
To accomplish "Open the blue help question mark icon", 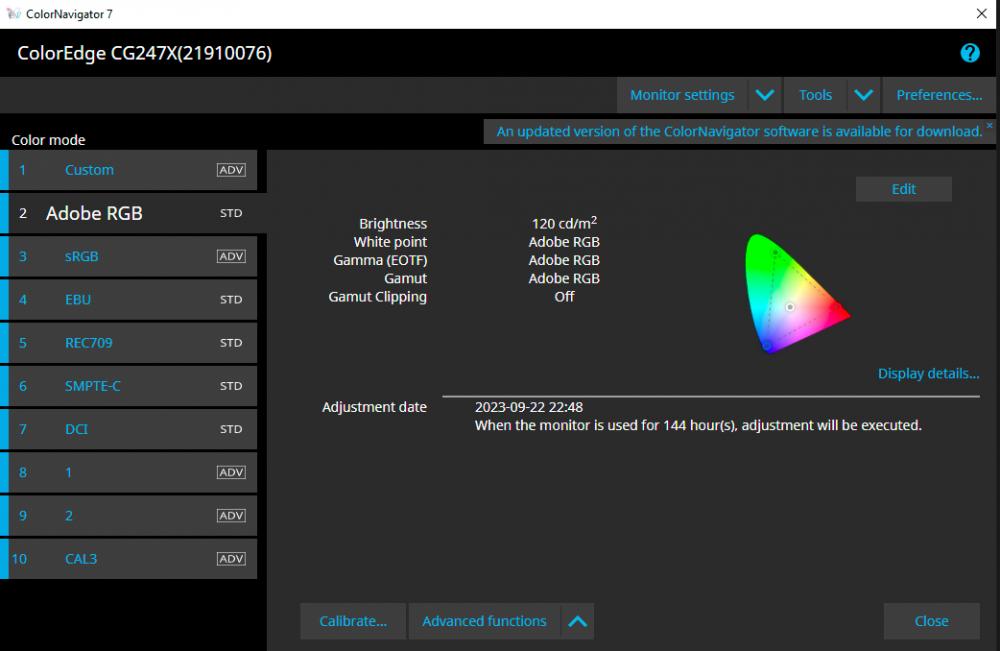I will 969,53.
